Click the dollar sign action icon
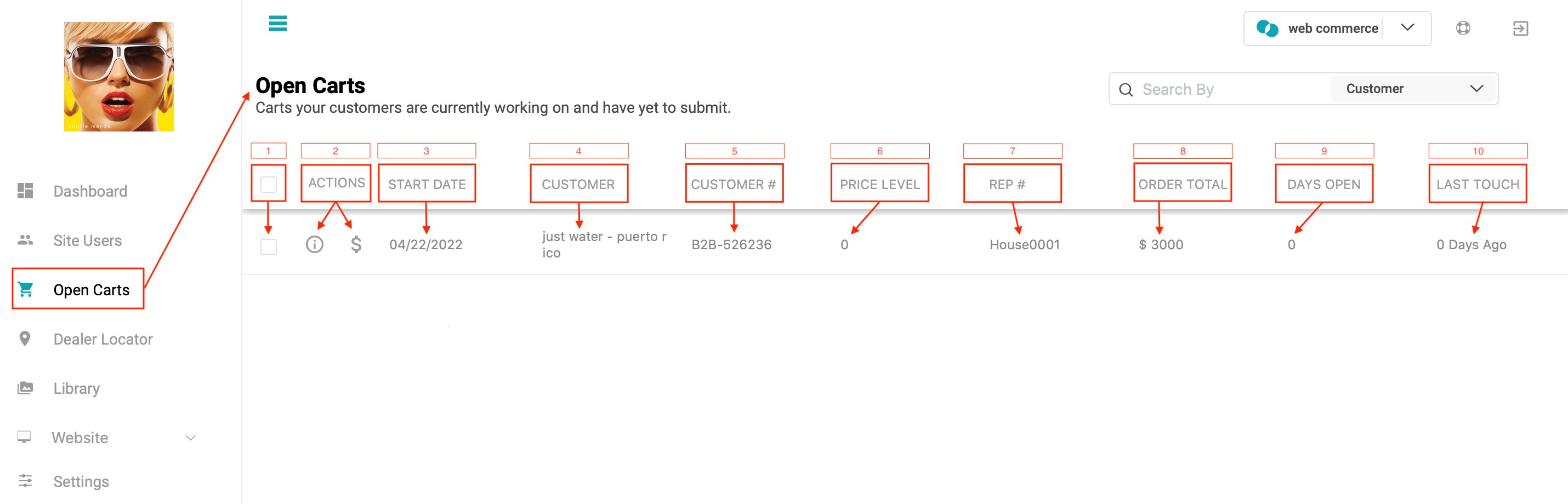The height and width of the screenshot is (504, 1568). tap(356, 244)
